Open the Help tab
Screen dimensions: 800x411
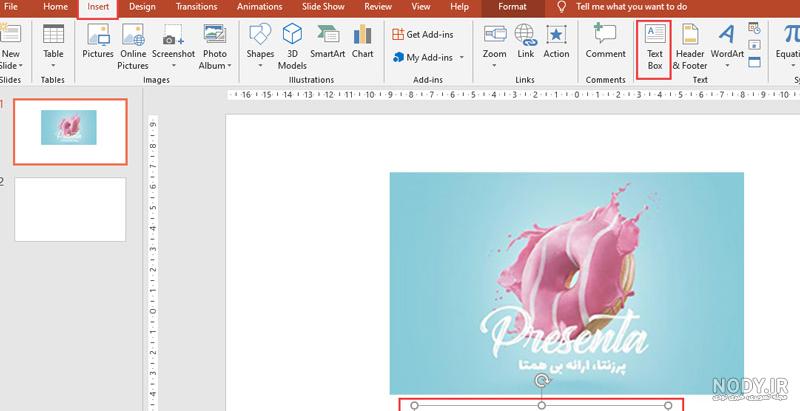click(459, 7)
